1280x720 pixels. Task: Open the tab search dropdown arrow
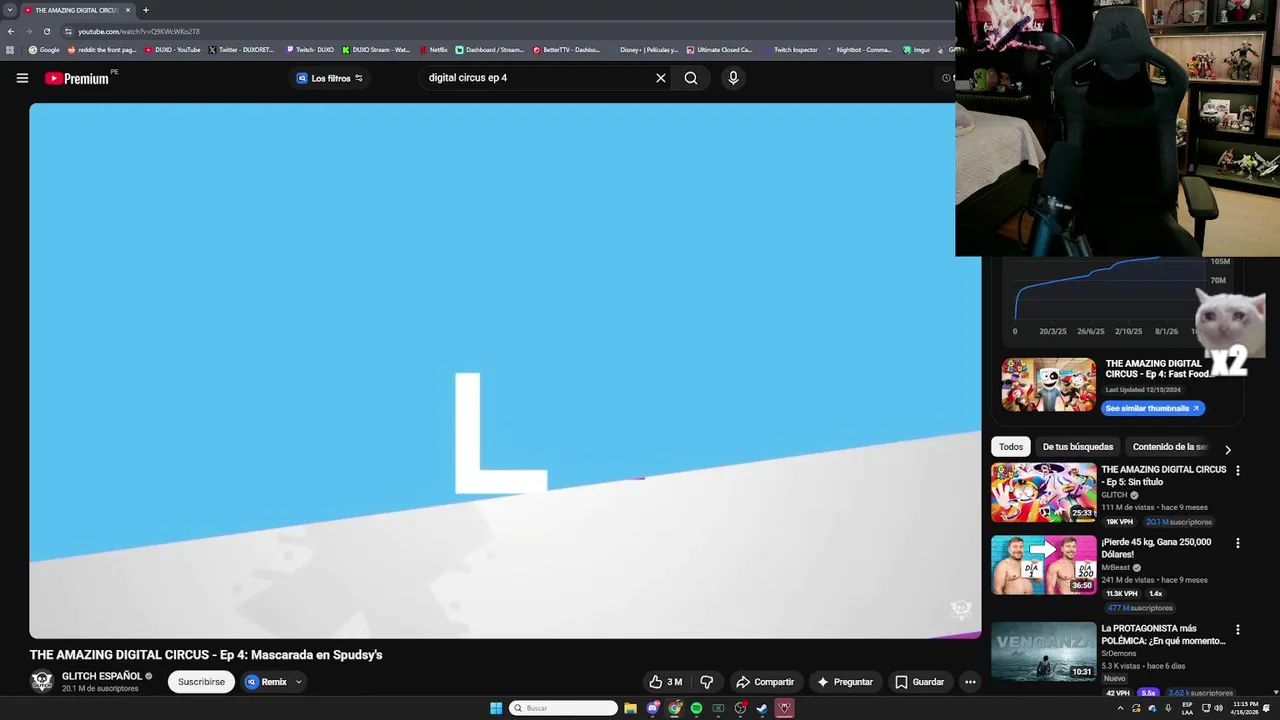click(x=9, y=10)
